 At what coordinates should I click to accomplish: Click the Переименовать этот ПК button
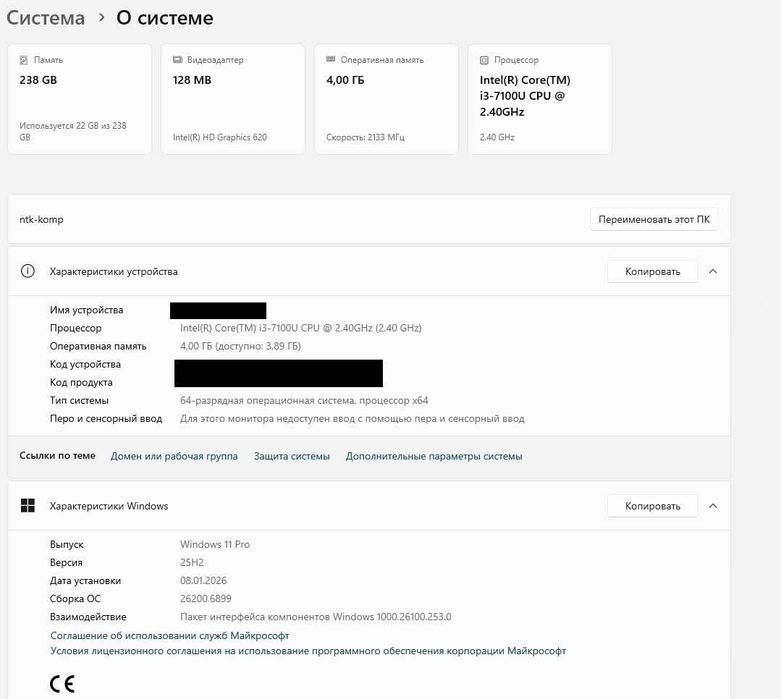pos(654,219)
